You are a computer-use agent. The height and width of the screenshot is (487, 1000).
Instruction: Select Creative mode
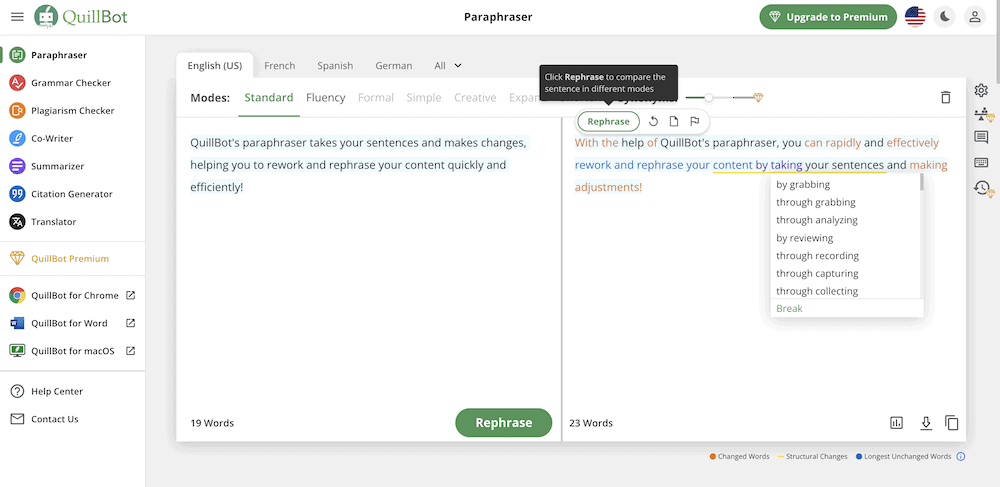tap(475, 98)
